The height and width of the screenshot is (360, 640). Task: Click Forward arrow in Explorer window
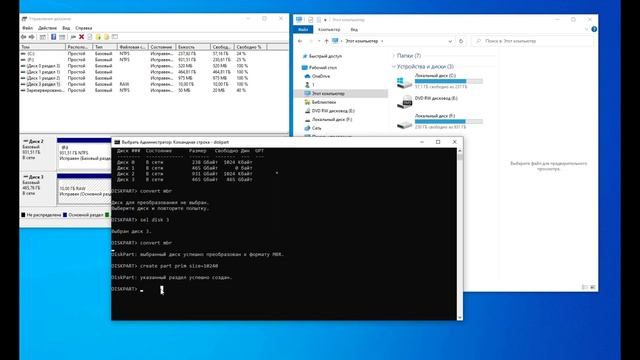pos(311,41)
